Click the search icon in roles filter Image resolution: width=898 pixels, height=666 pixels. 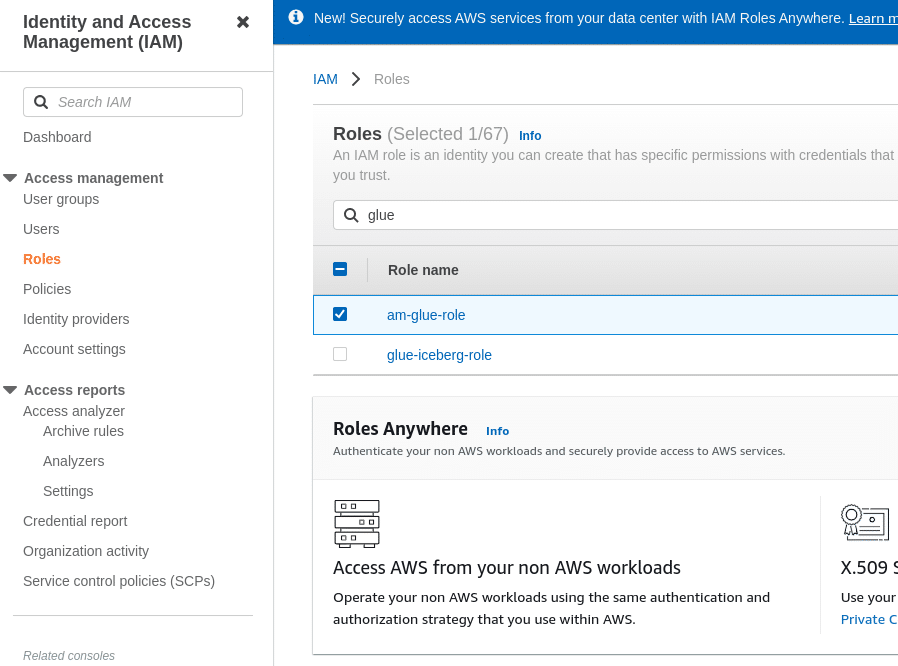351,215
